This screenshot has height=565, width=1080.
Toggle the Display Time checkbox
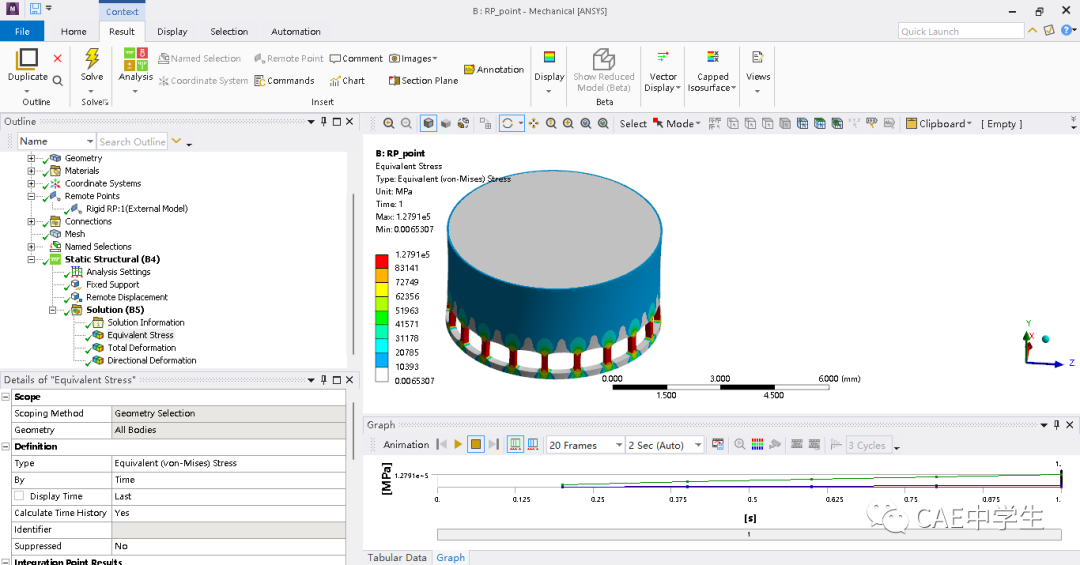pyautogui.click(x=19, y=496)
